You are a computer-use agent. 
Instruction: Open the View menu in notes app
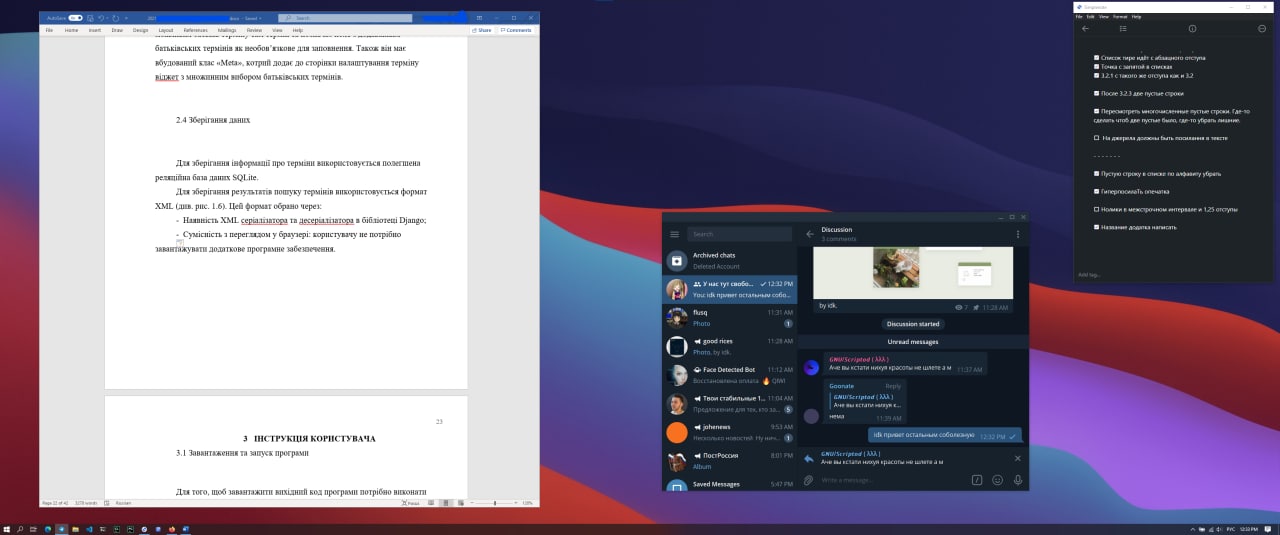click(1103, 16)
